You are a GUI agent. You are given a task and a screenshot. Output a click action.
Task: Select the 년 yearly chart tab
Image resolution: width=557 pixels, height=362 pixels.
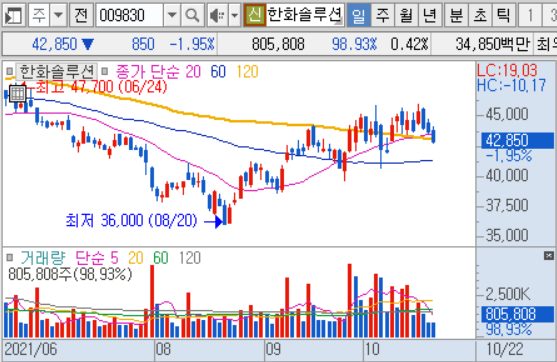click(x=430, y=15)
